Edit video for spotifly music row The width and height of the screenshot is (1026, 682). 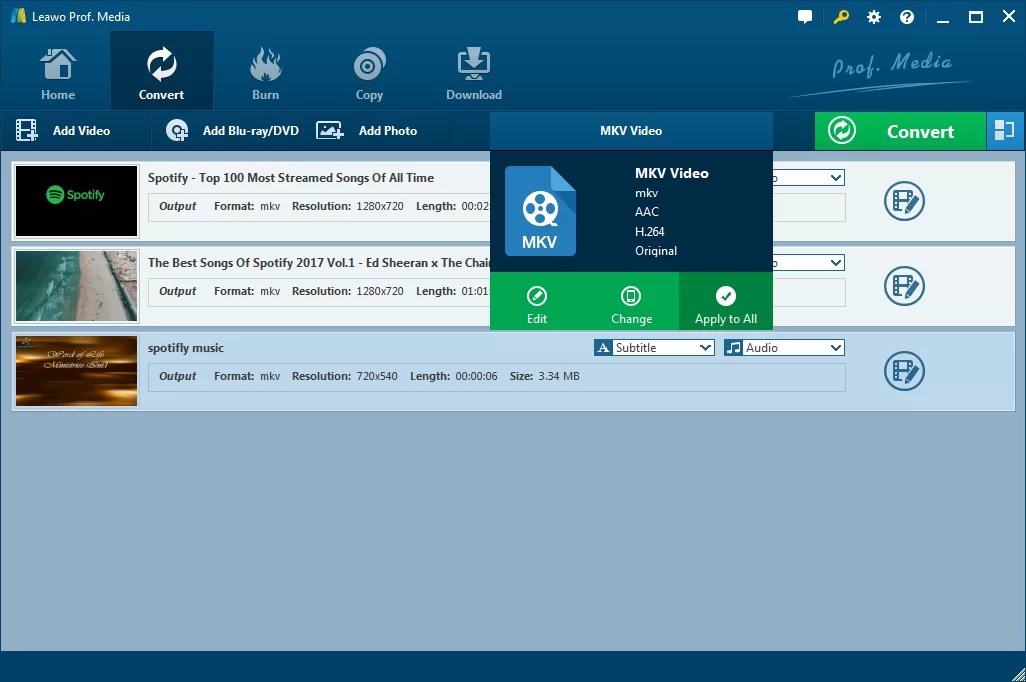(904, 371)
